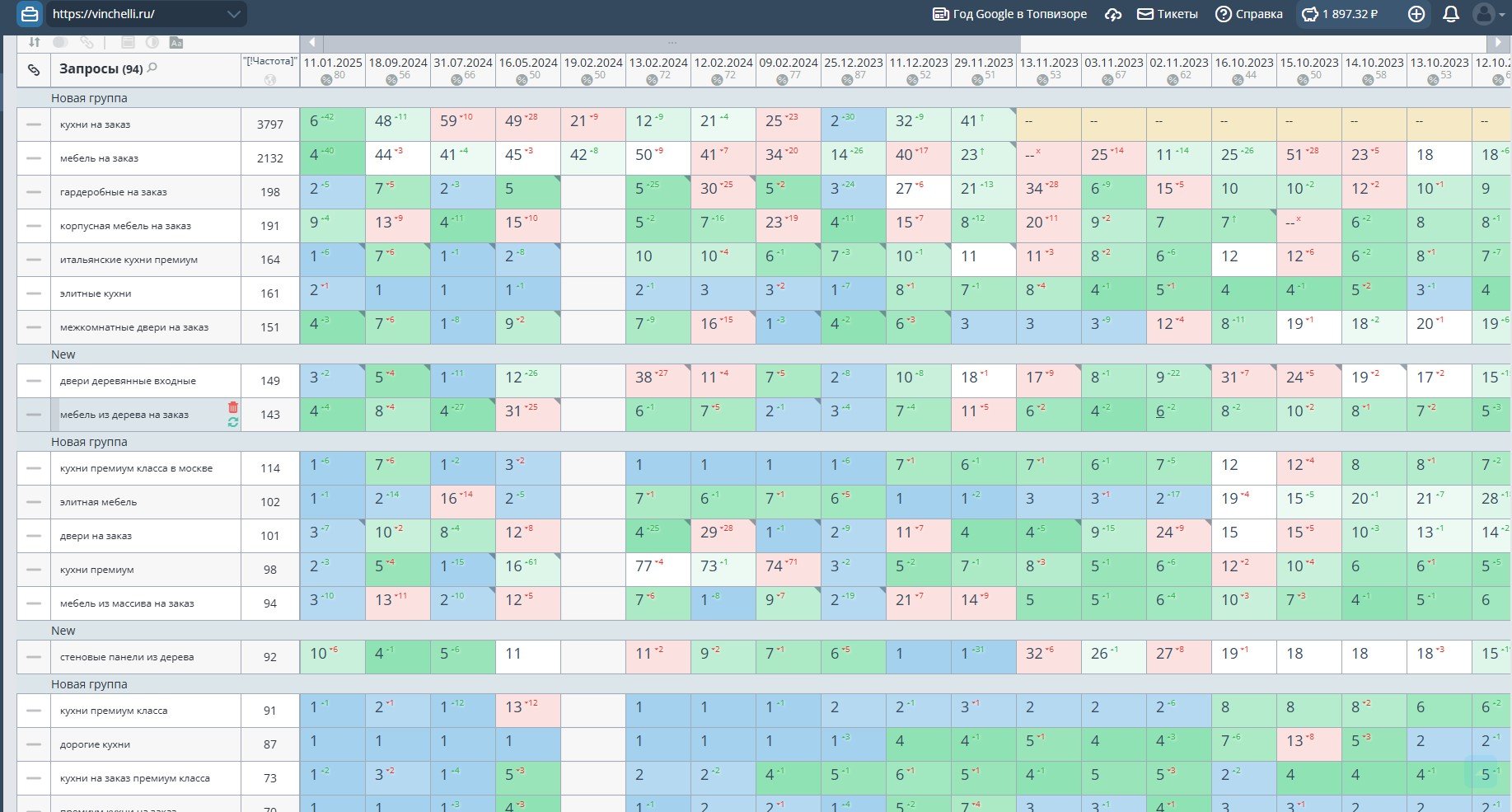Viewport: 1512px width, 812px height.
Task: Click percent icon under 11.01.2025 date
Action: [x=326, y=79]
